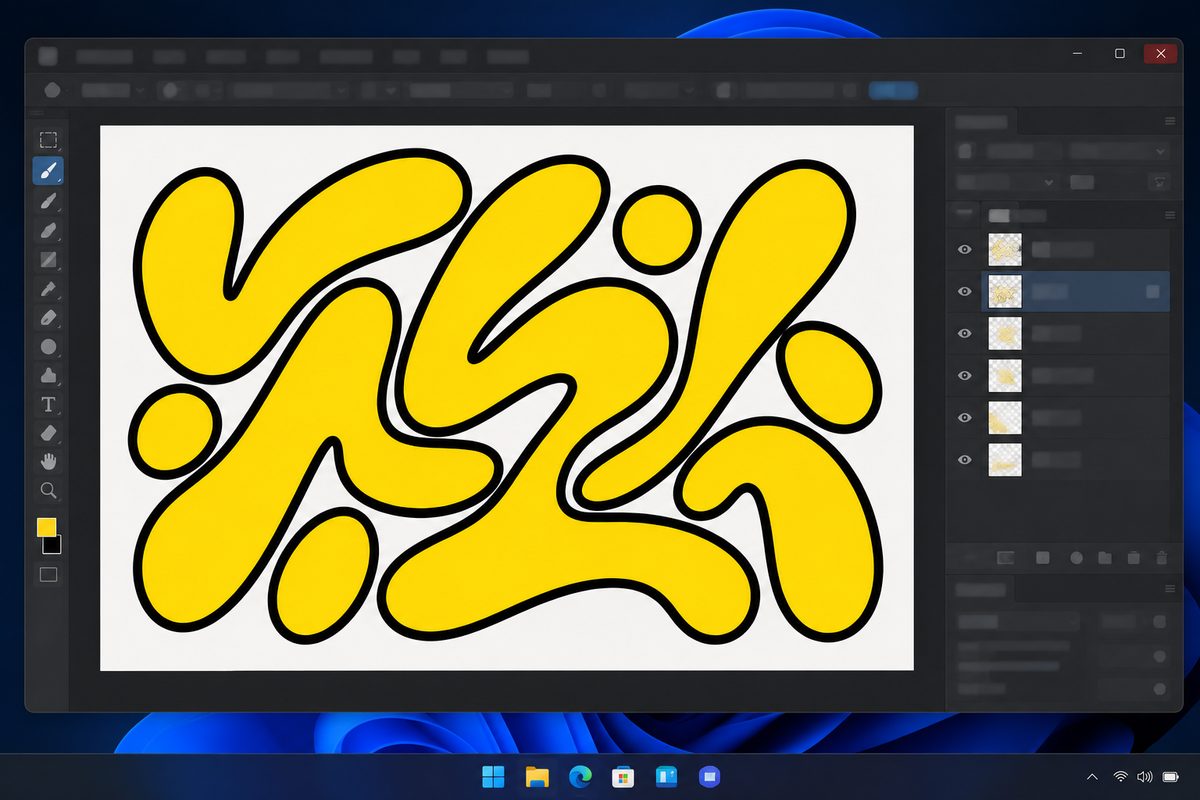This screenshot has width=1200, height=800.
Task: Open the Windows Start menu
Action: (x=494, y=777)
